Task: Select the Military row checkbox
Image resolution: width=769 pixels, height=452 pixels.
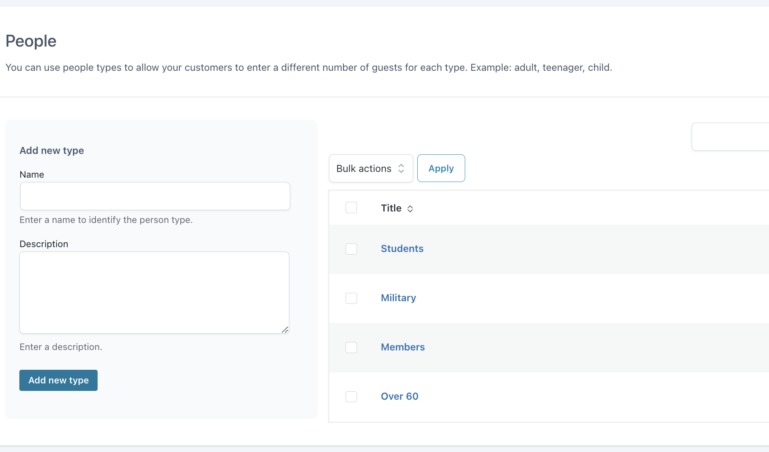Action: (x=351, y=298)
